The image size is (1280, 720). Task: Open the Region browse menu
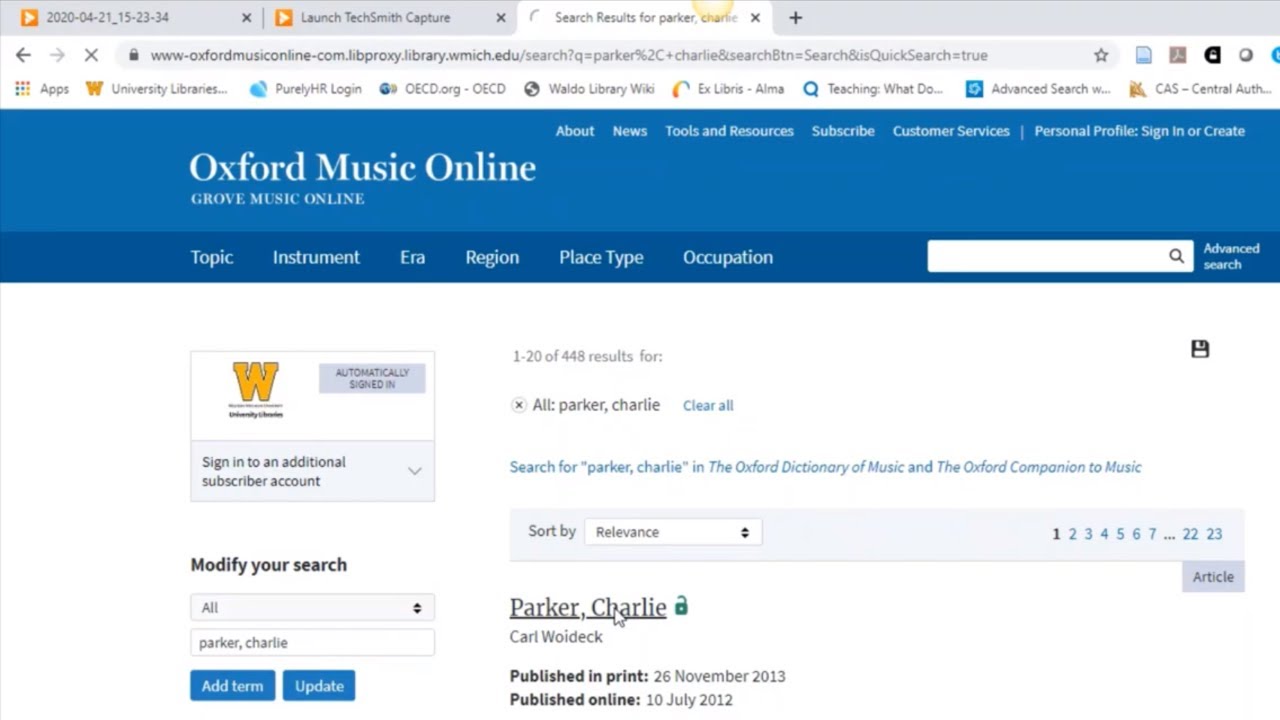point(492,257)
